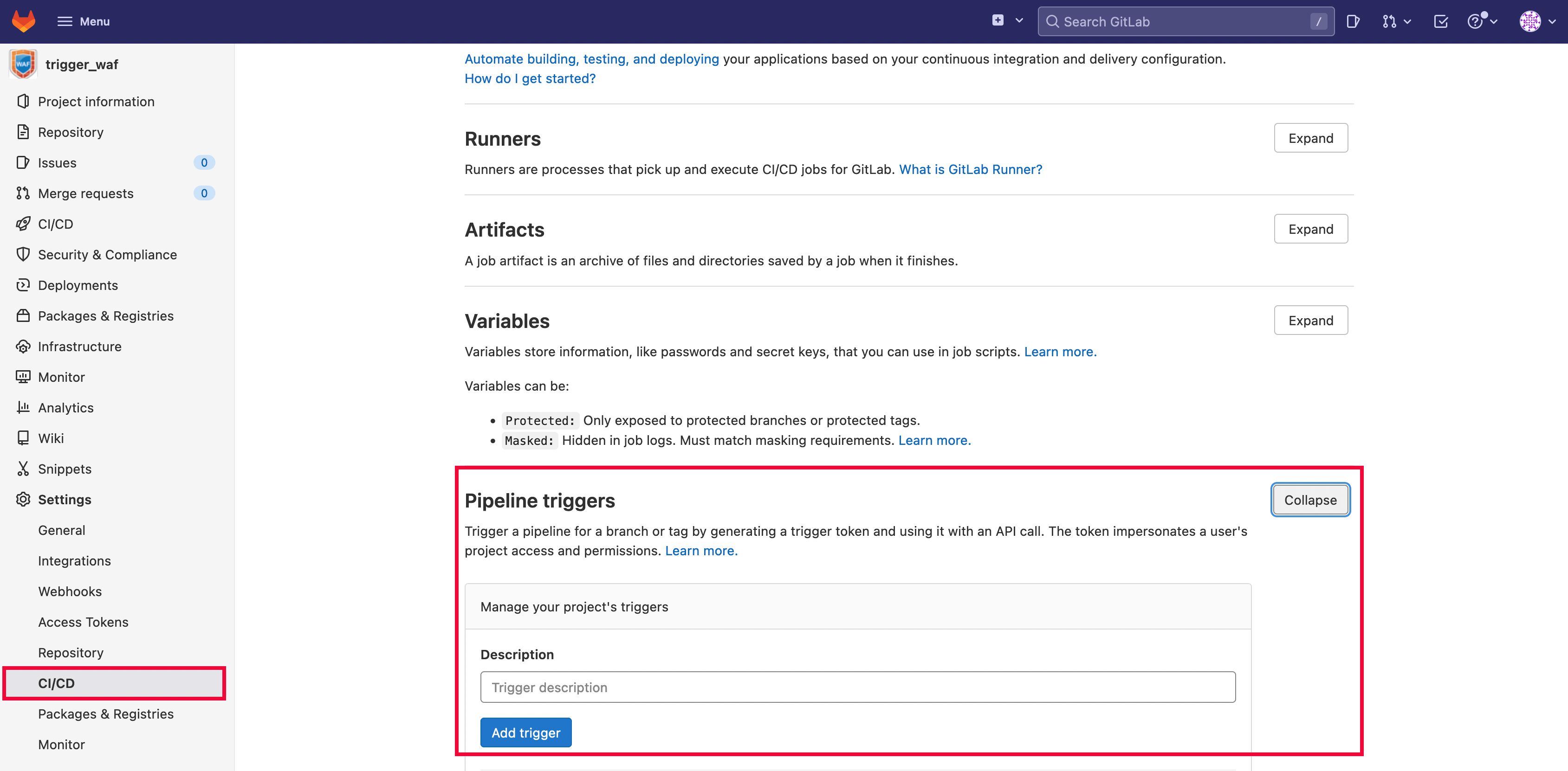Open the help menu chevron
Viewport: 1568px width, 771px height.
tap(1493, 22)
